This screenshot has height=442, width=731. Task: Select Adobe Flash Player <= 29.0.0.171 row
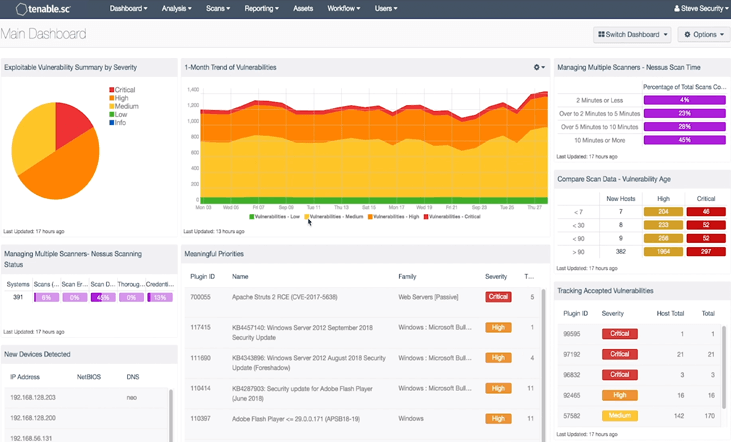pyautogui.click(x=363, y=424)
